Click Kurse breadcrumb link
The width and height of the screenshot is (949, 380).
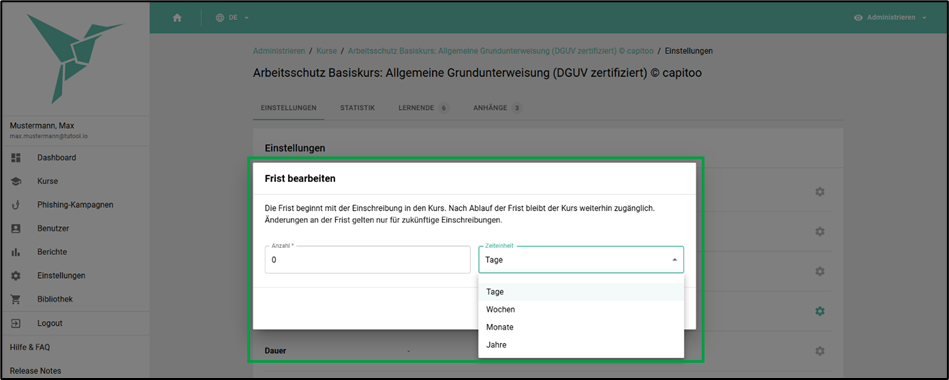tap(326, 51)
